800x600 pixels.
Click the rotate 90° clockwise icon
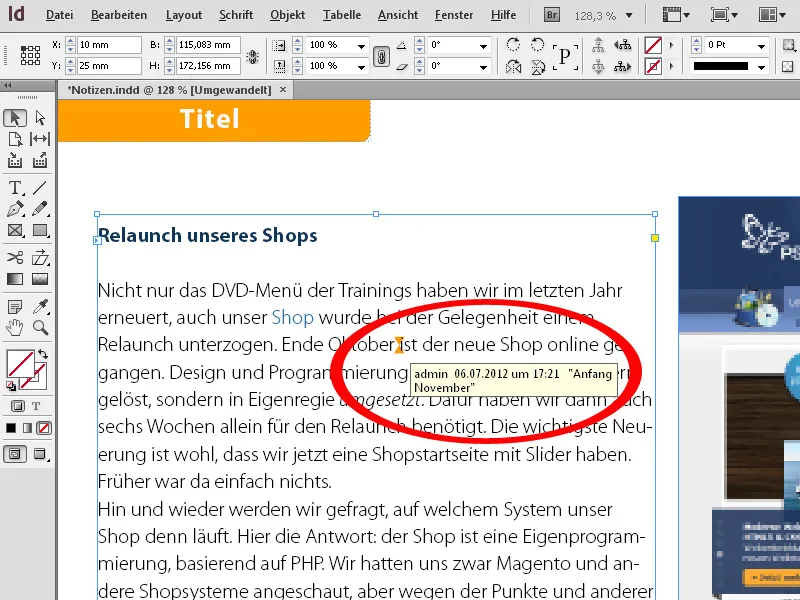click(513, 45)
